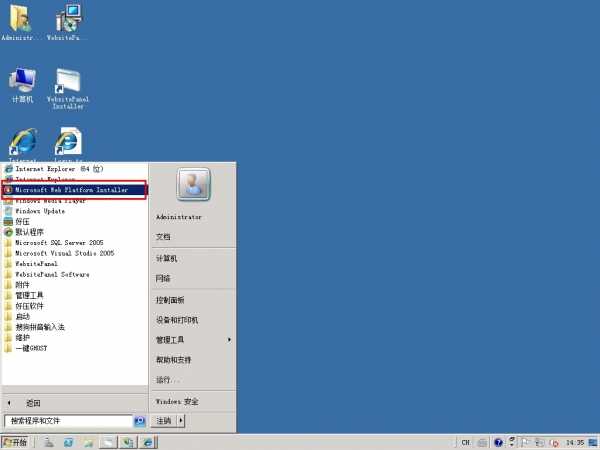Expand the 维护 folder
Viewport: 600px width, 450px height.
click(74, 338)
